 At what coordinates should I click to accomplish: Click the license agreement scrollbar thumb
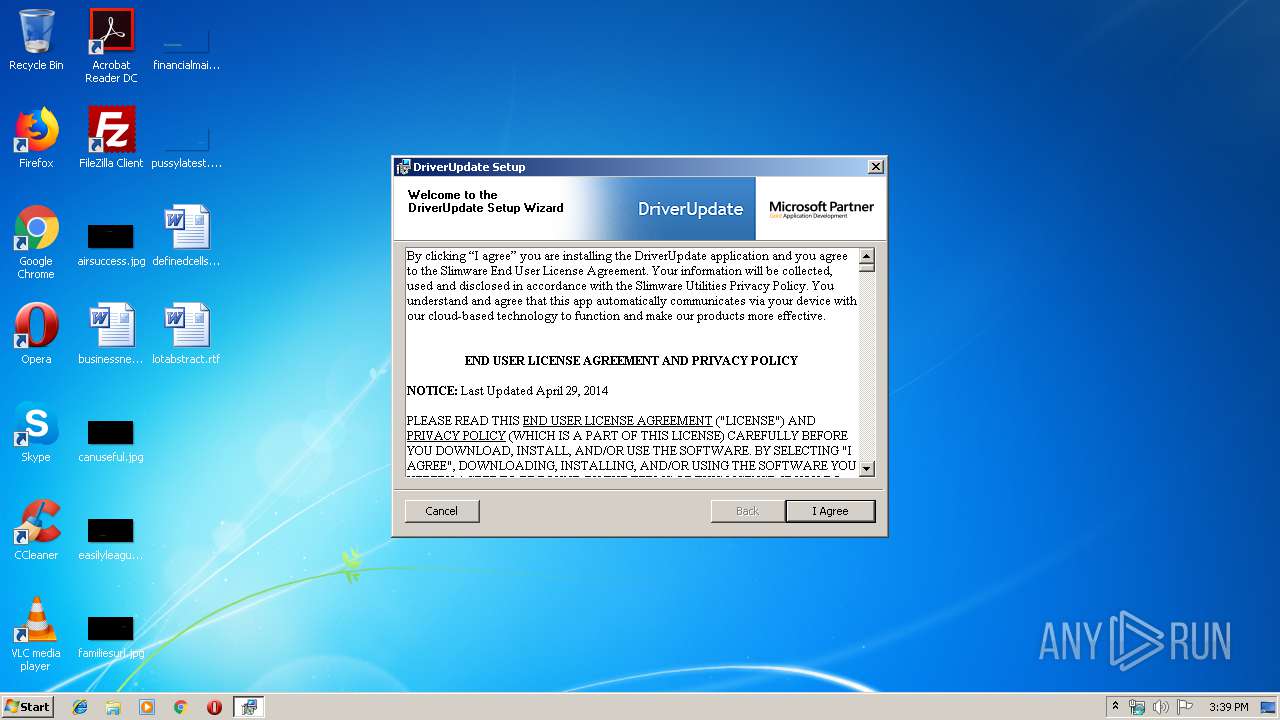click(x=867, y=268)
